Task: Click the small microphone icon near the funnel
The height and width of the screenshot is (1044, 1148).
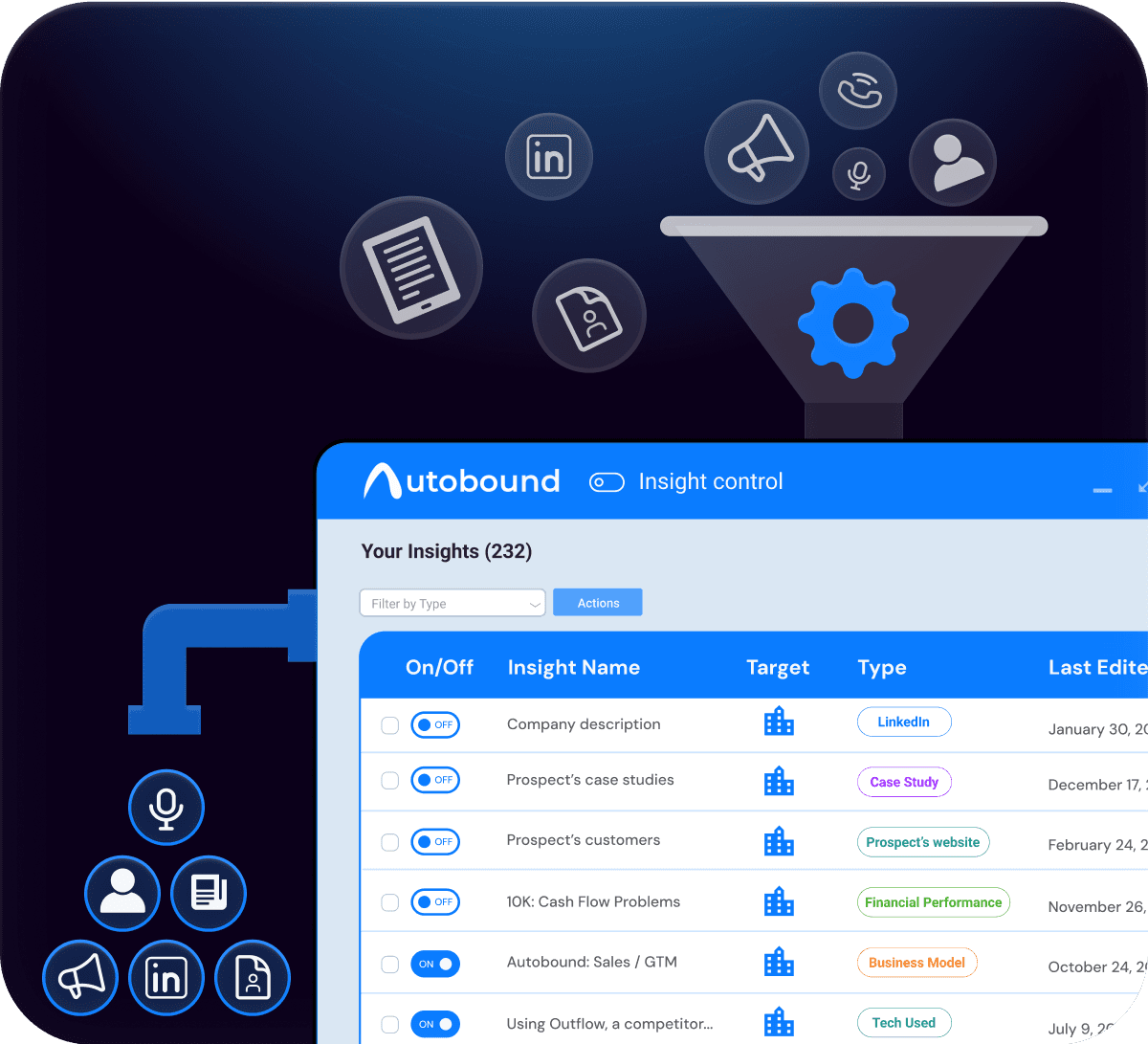Action: (858, 174)
